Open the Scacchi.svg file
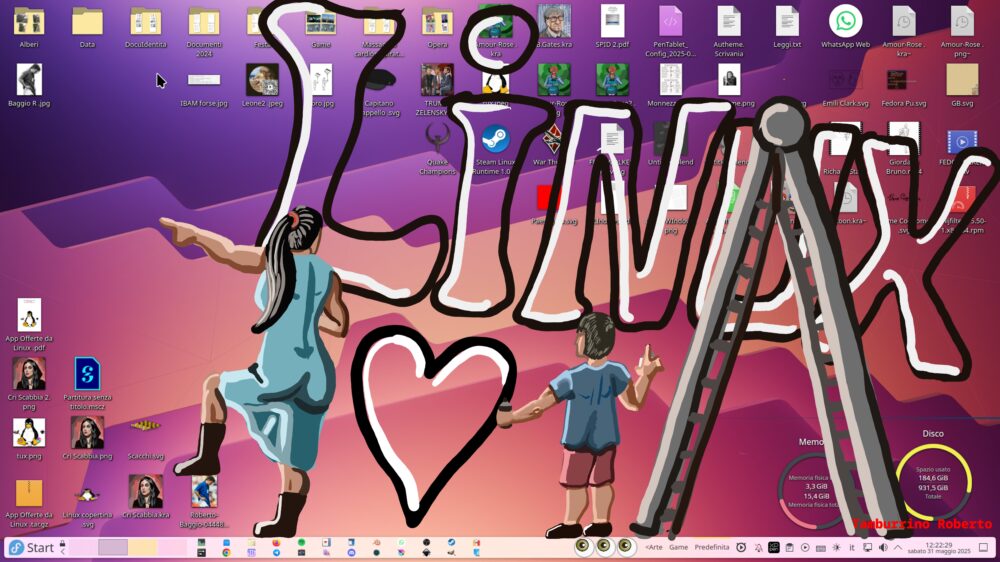 145,439
